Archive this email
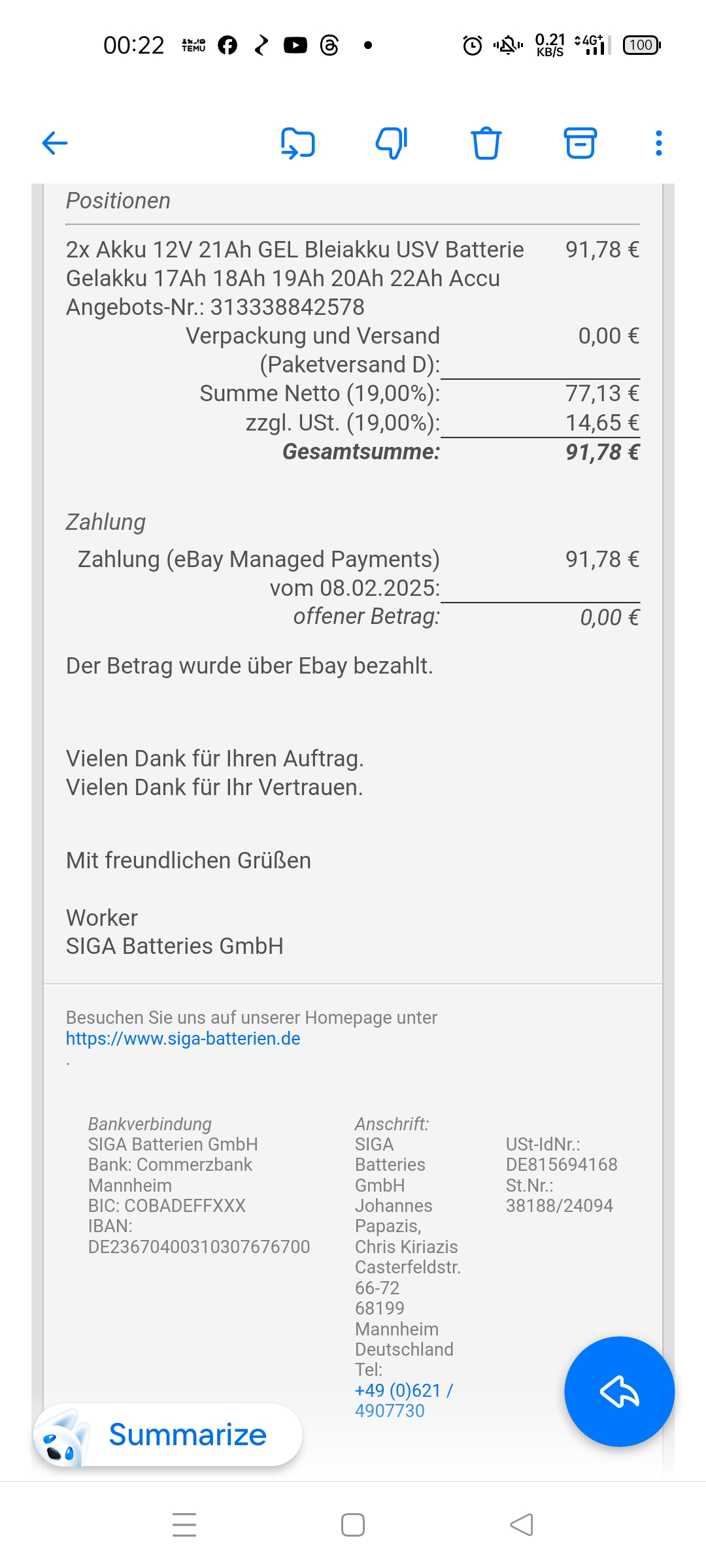The image size is (706, 1568). [x=580, y=143]
